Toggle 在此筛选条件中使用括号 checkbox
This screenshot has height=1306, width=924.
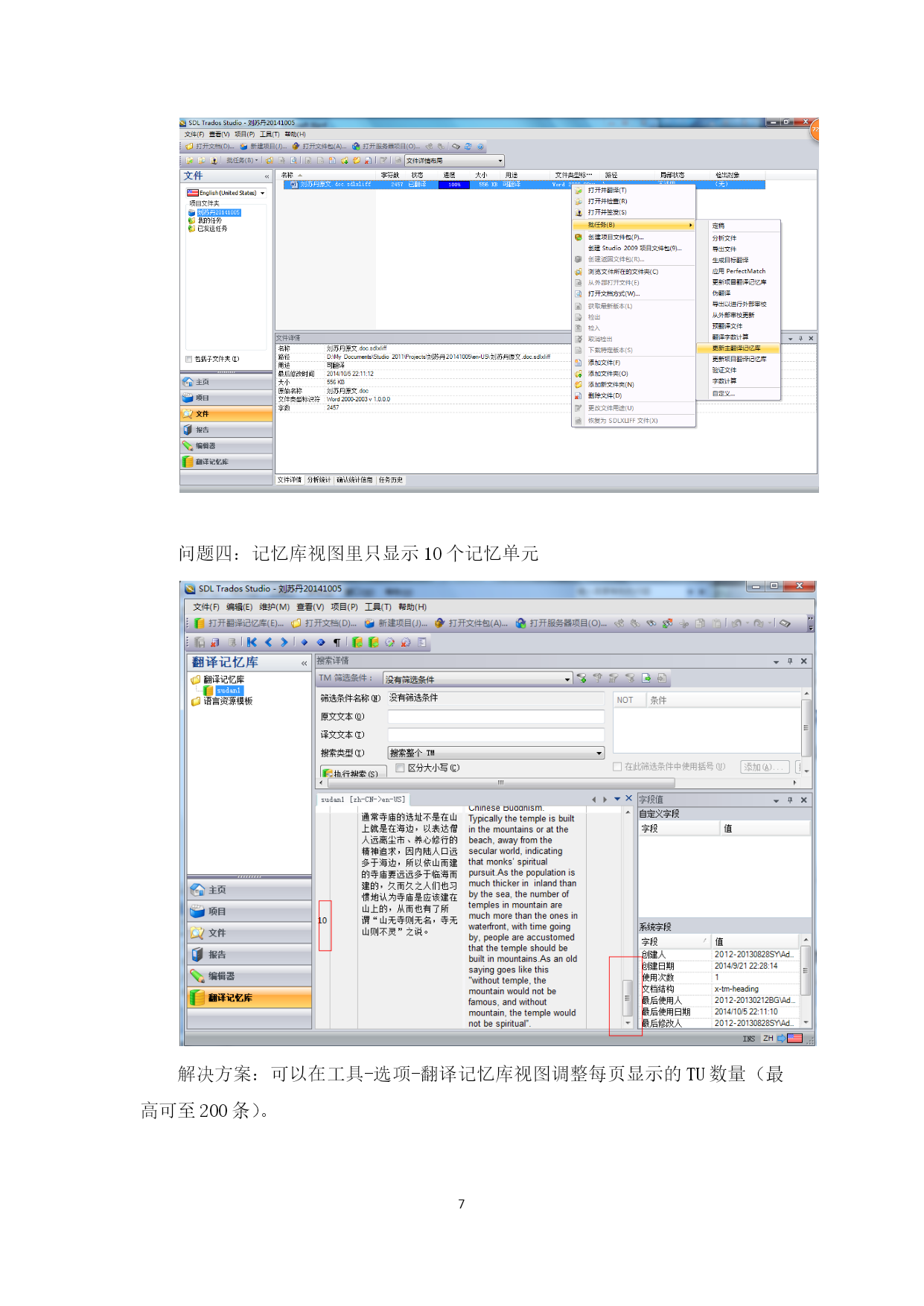coord(617,767)
